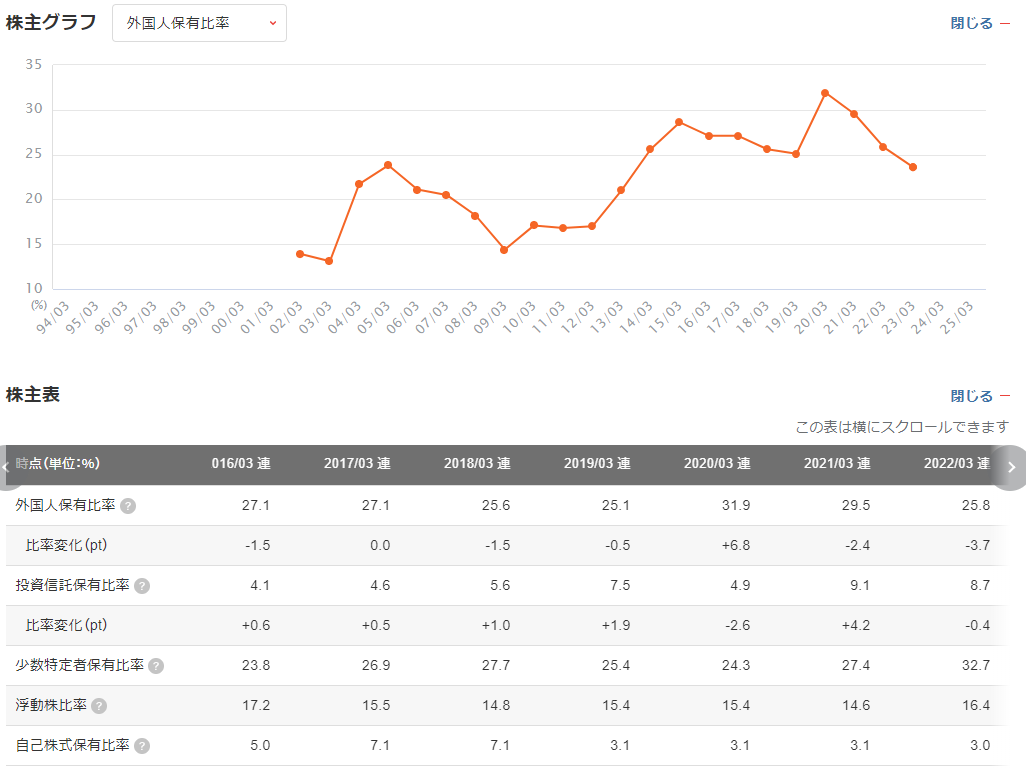The height and width of the screenshot is (768, 1026).
Task: Click the 9.1 value in 投資信託保有比率 row
Action: coord(860,585)
